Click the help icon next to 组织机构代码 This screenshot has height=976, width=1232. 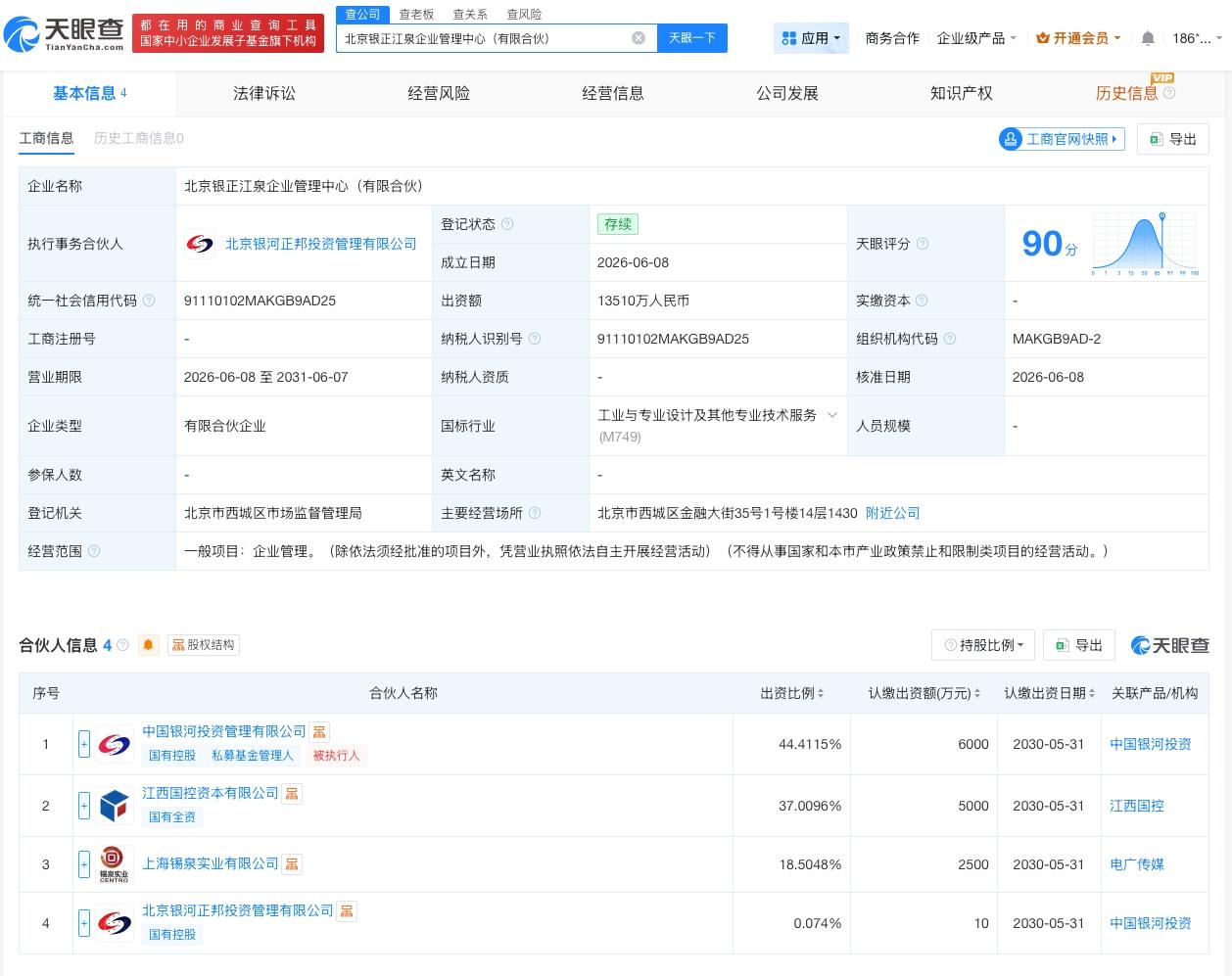(x=949, y=339)
